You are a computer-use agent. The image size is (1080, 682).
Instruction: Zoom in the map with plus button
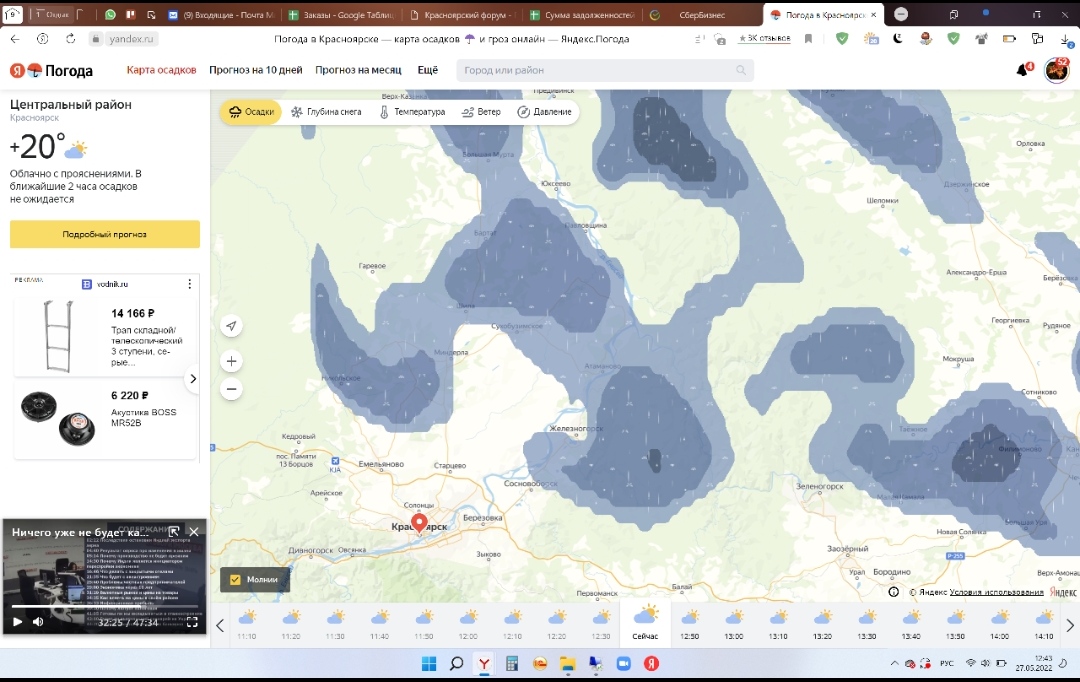pos(231,361)
